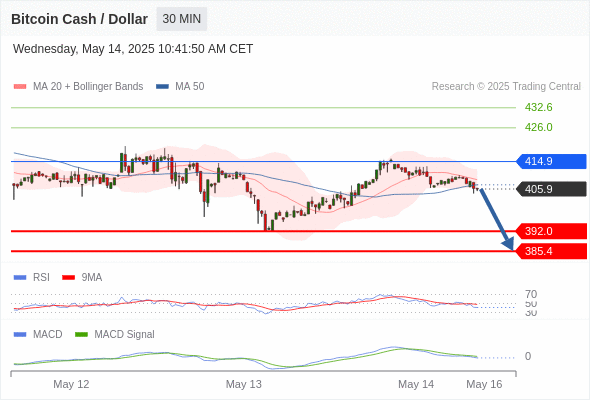The image size is (590, 400).
Task: Click the RSI legend swatch
Action: (20, 278)
